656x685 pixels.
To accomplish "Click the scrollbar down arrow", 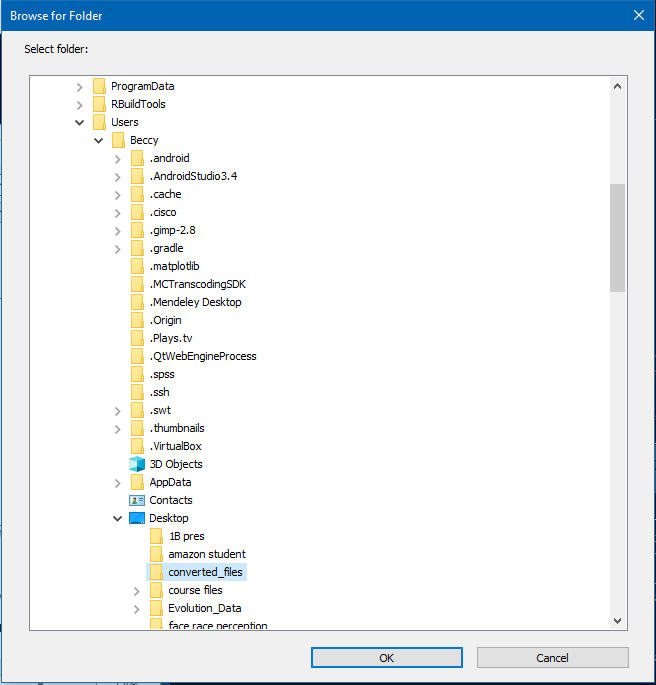I will point(617,621).
